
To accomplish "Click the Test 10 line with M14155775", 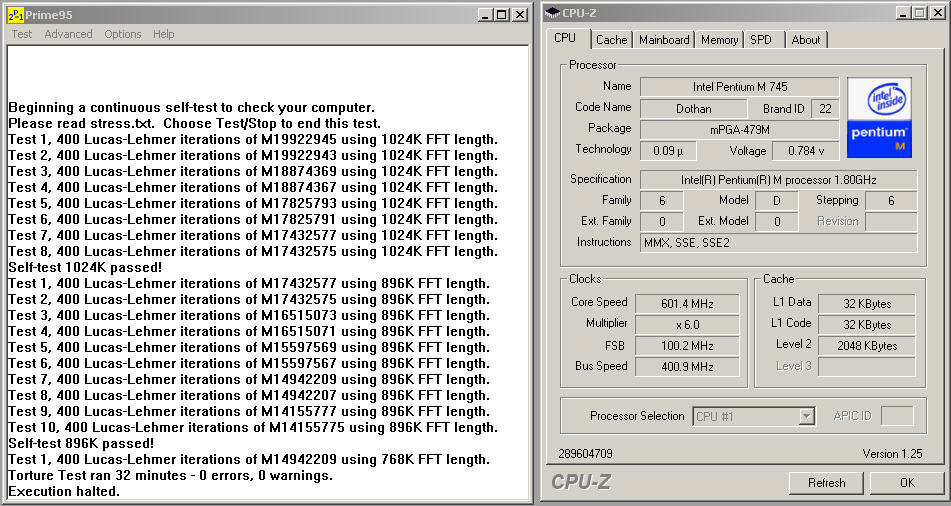I will [253, 427].
